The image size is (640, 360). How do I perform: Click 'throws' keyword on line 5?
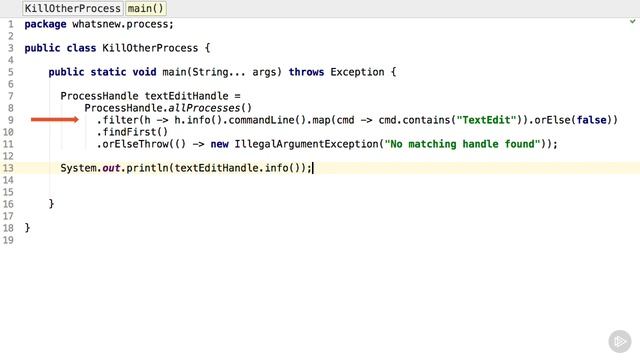(x=306, y=72)
